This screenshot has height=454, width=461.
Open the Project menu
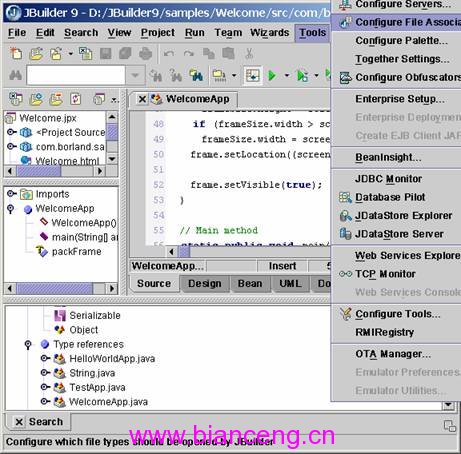(x=158, y=33)
